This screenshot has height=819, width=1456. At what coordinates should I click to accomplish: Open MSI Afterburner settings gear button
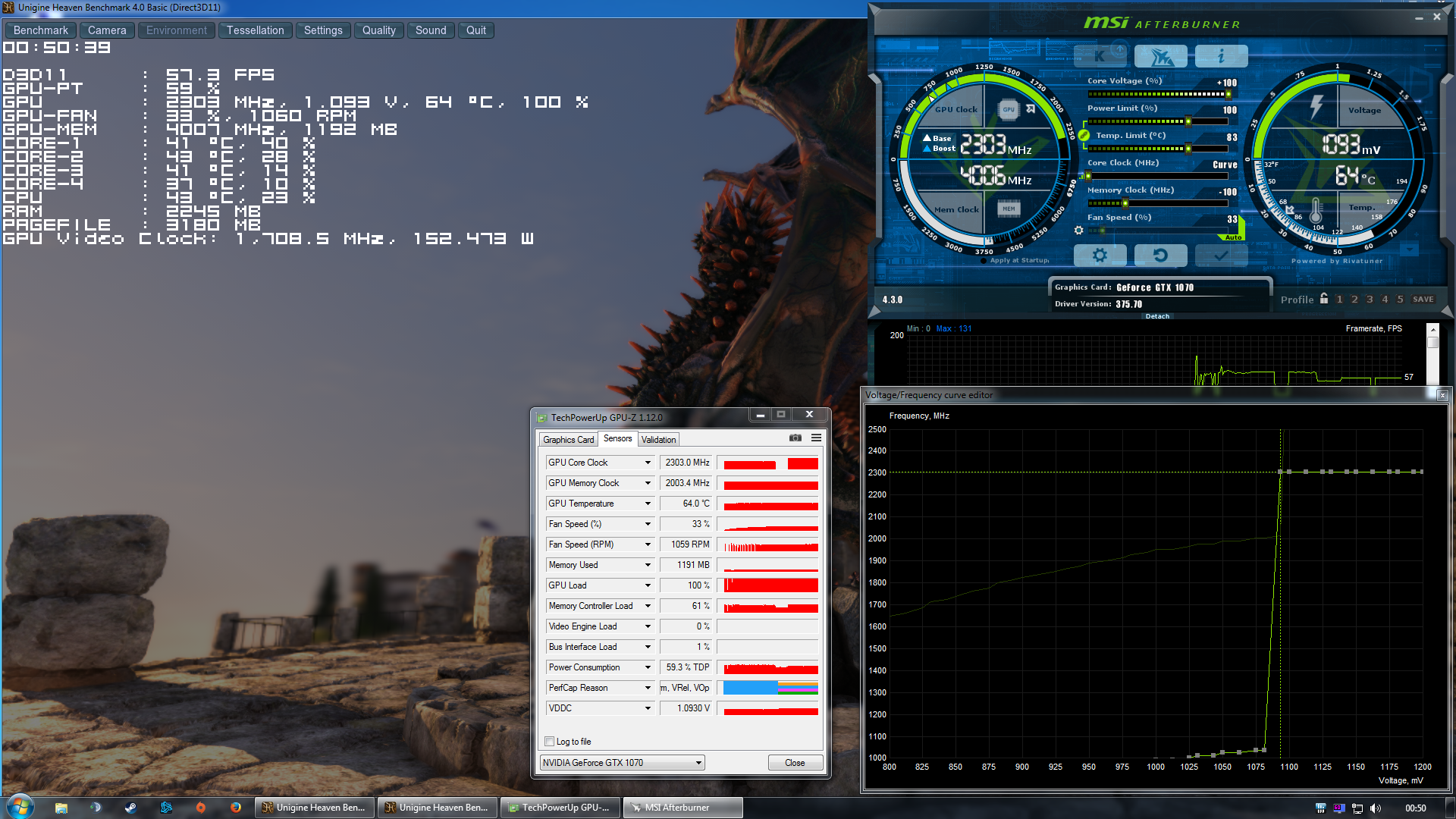coord(1100,256)
